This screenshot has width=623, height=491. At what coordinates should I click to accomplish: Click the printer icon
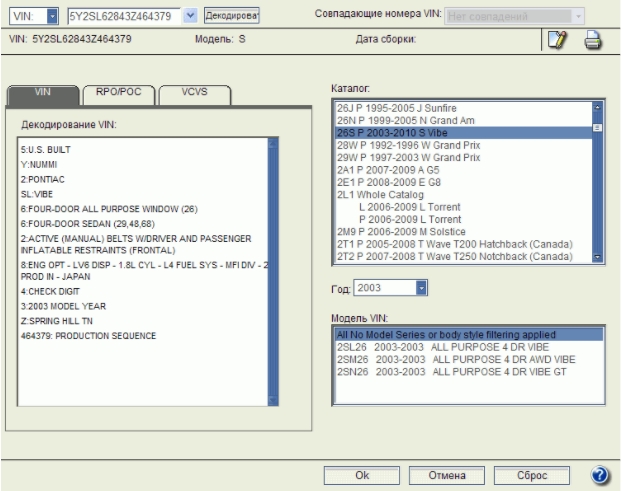(592, 40)
